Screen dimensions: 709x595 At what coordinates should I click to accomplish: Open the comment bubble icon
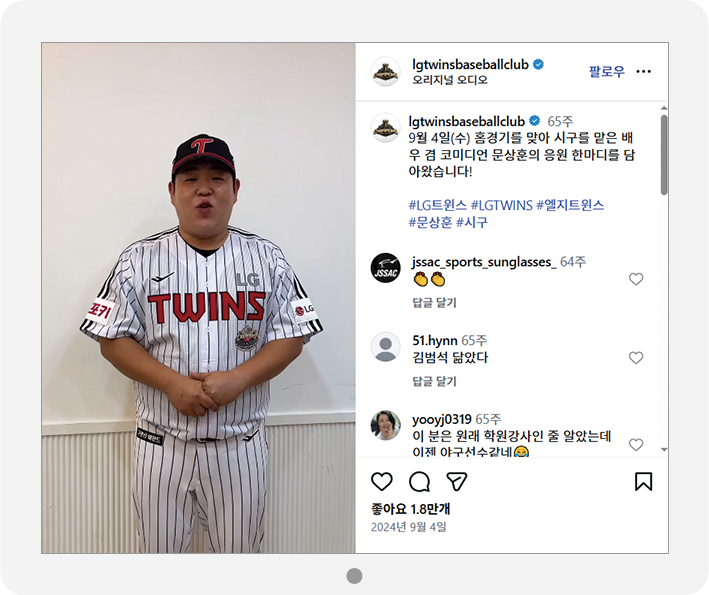click(419, 482)
